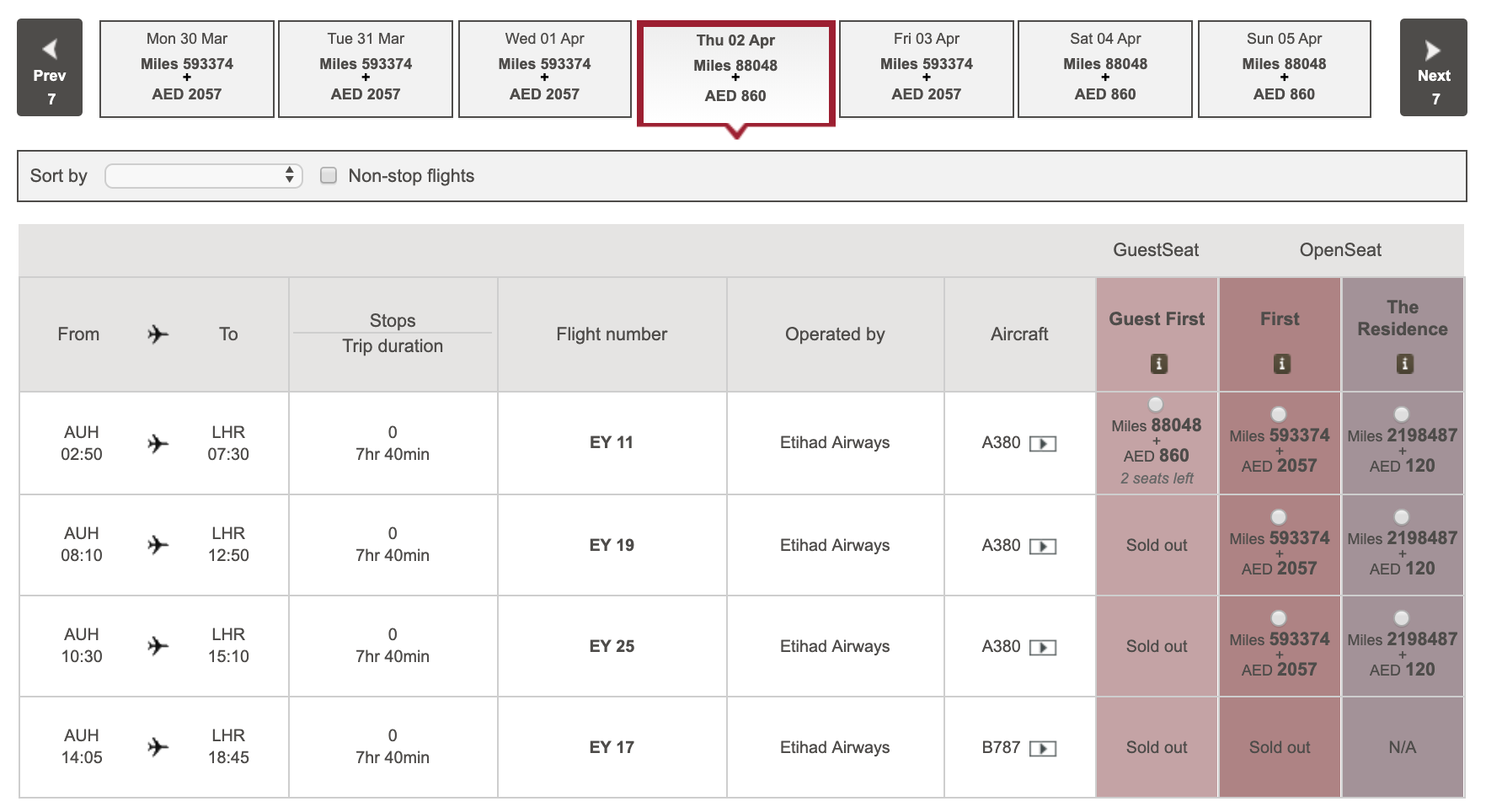Open info icon under First column

coord(1280,364)
